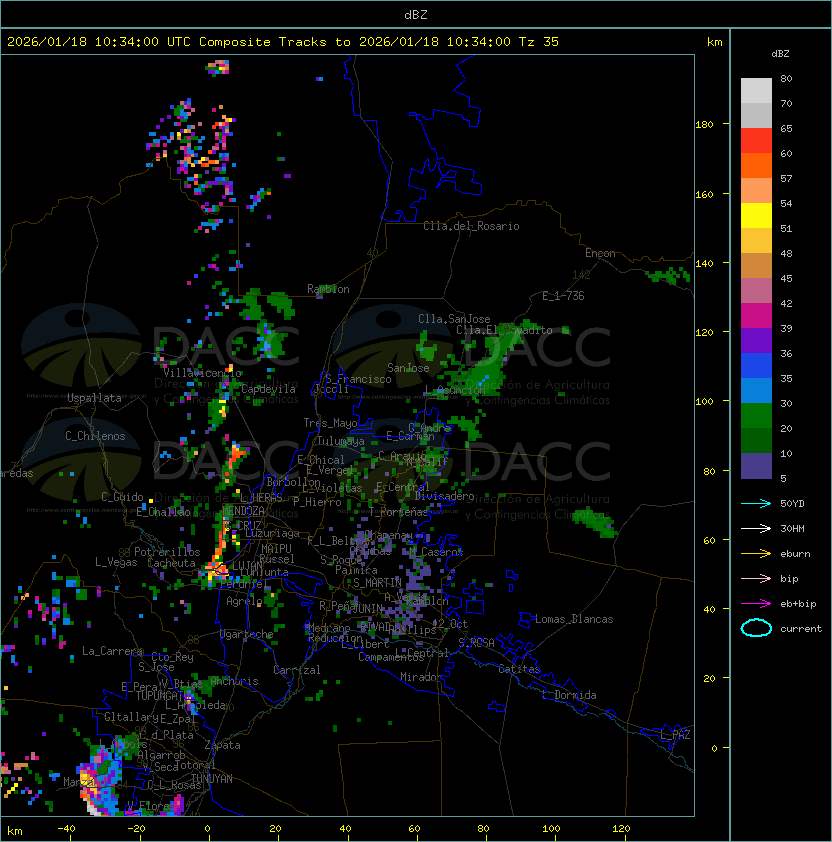Click the 'Potrerillos' place label

click(167, 552)
